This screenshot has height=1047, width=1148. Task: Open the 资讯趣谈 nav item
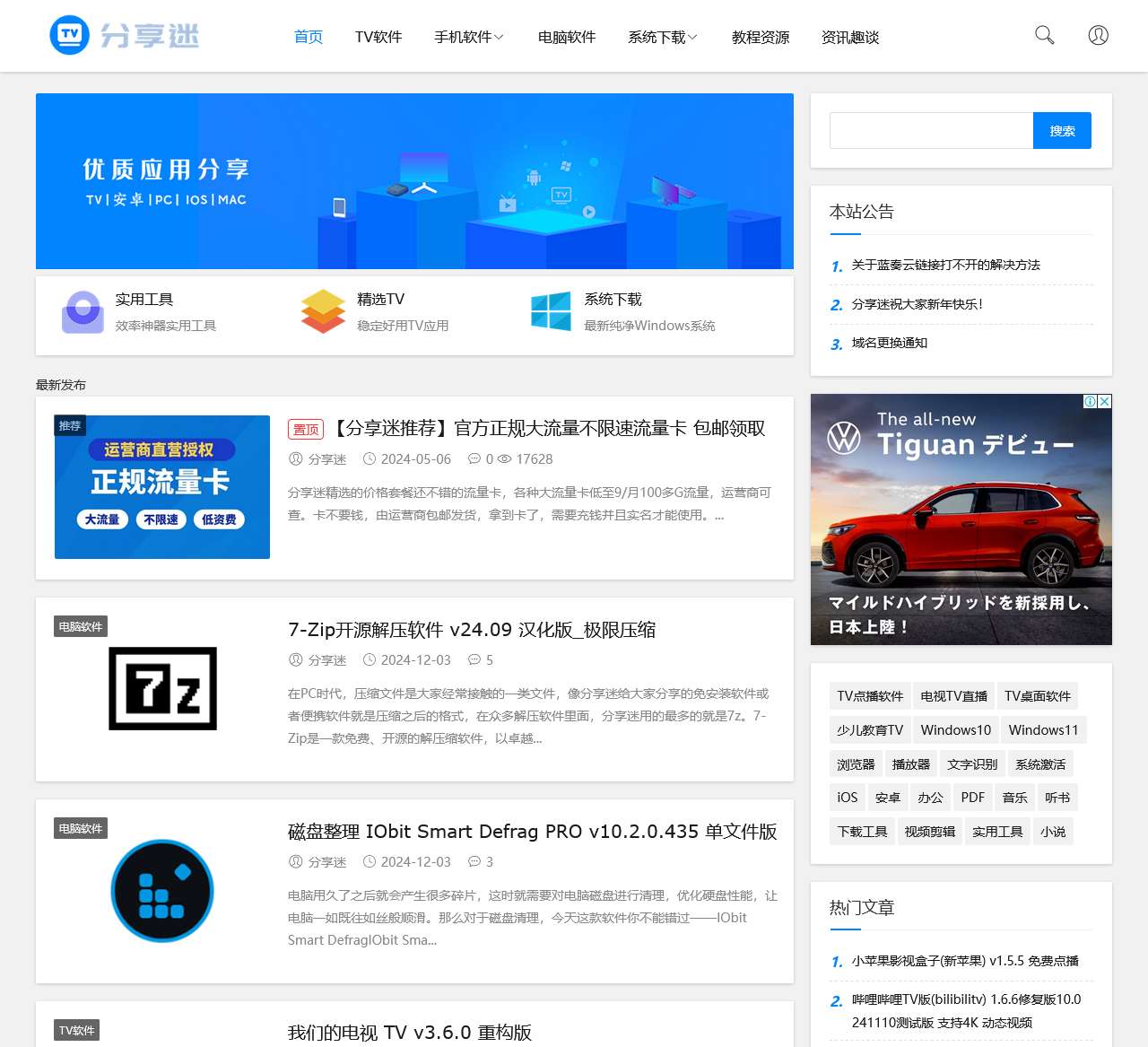pyautogui.click(x=850, y=37)
